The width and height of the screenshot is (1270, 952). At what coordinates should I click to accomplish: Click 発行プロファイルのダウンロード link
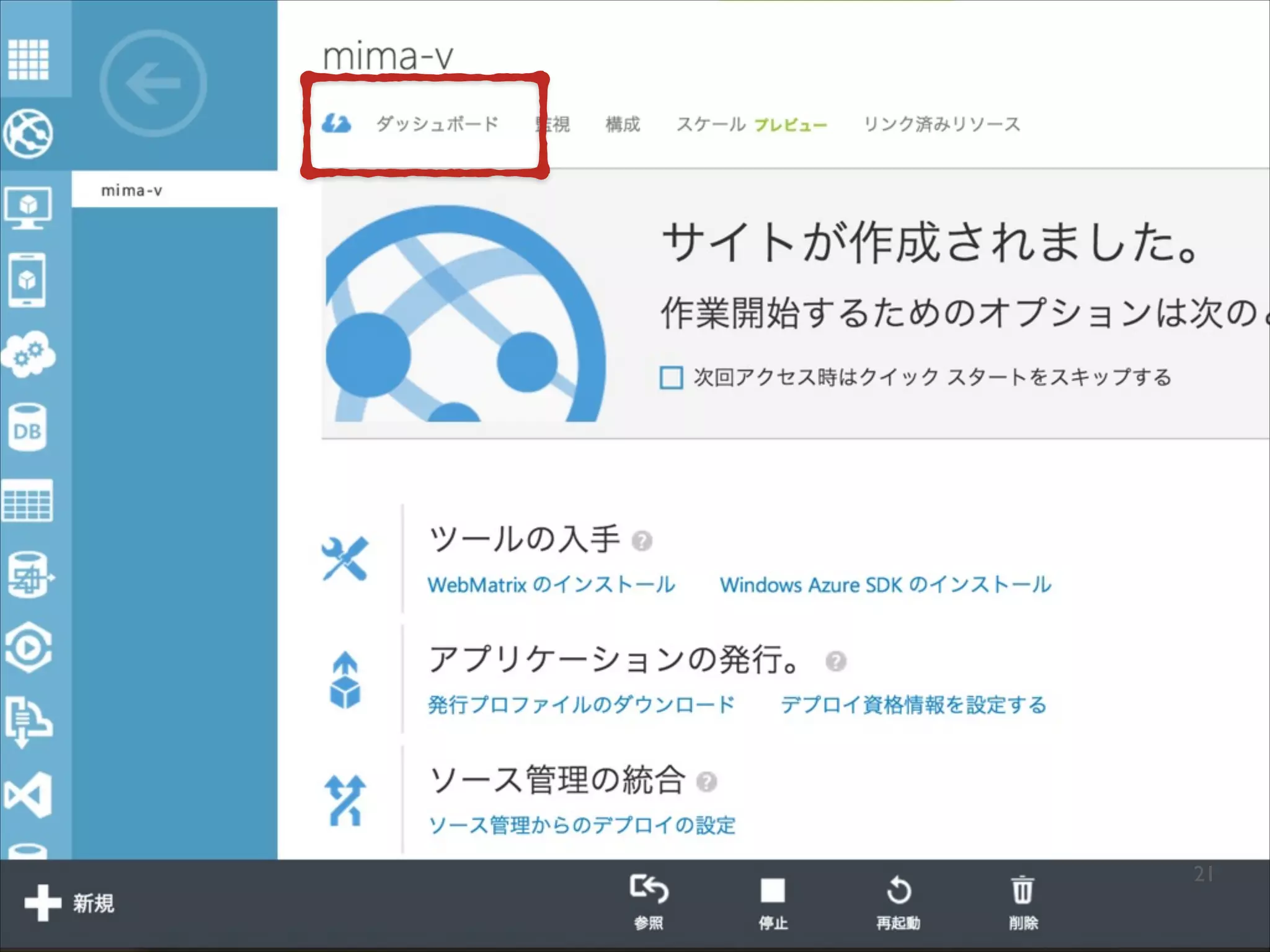(x=581, y=705)
